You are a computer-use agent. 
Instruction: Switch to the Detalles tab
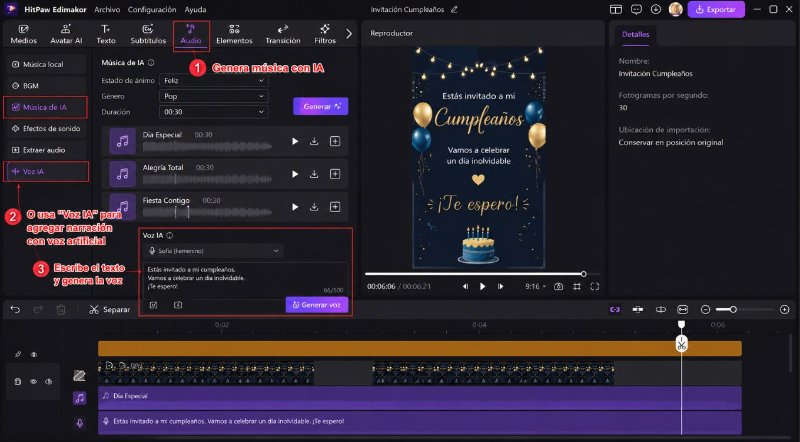(636, 35)
